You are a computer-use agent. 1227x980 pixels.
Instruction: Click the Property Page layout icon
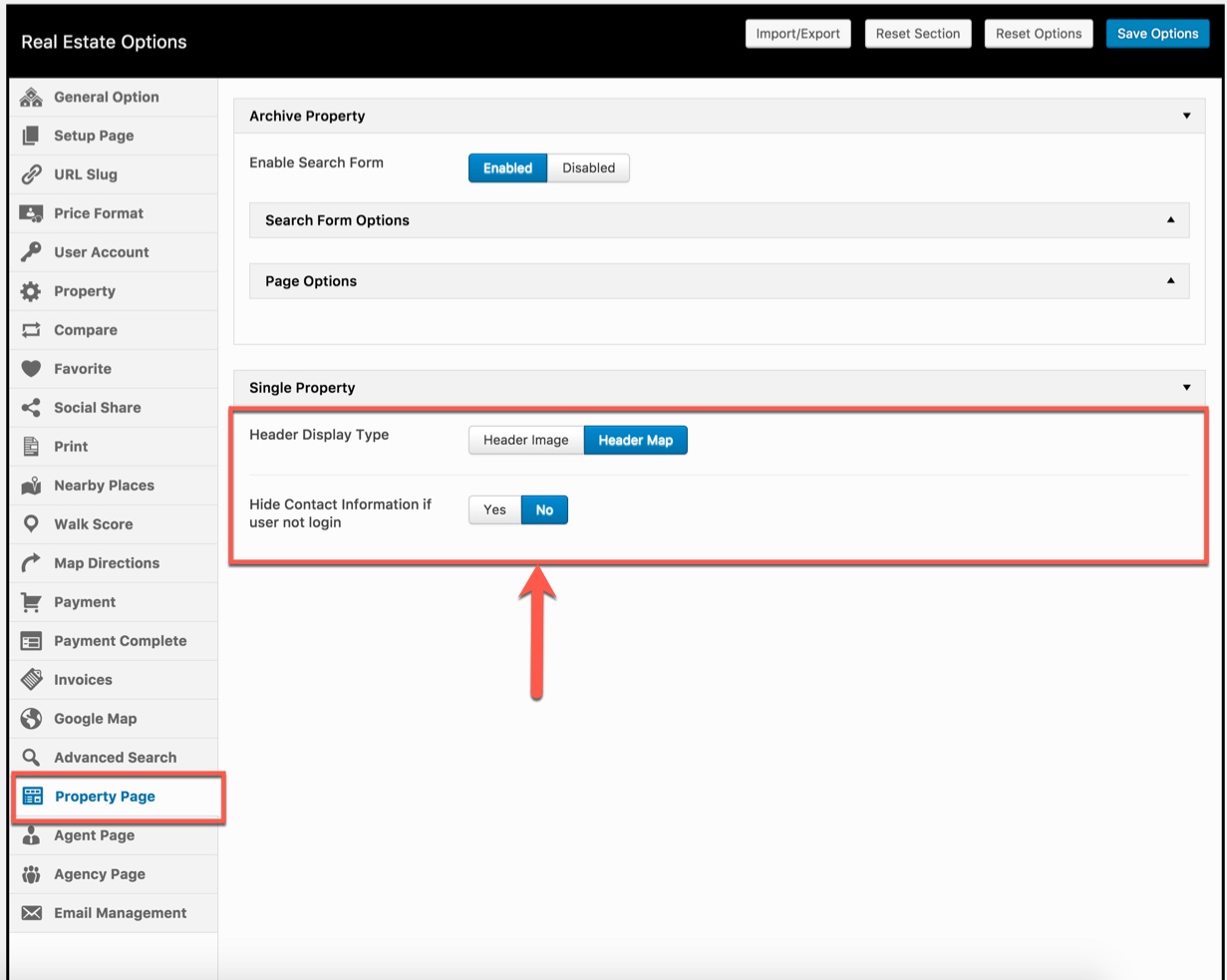(x=32, y=797)
